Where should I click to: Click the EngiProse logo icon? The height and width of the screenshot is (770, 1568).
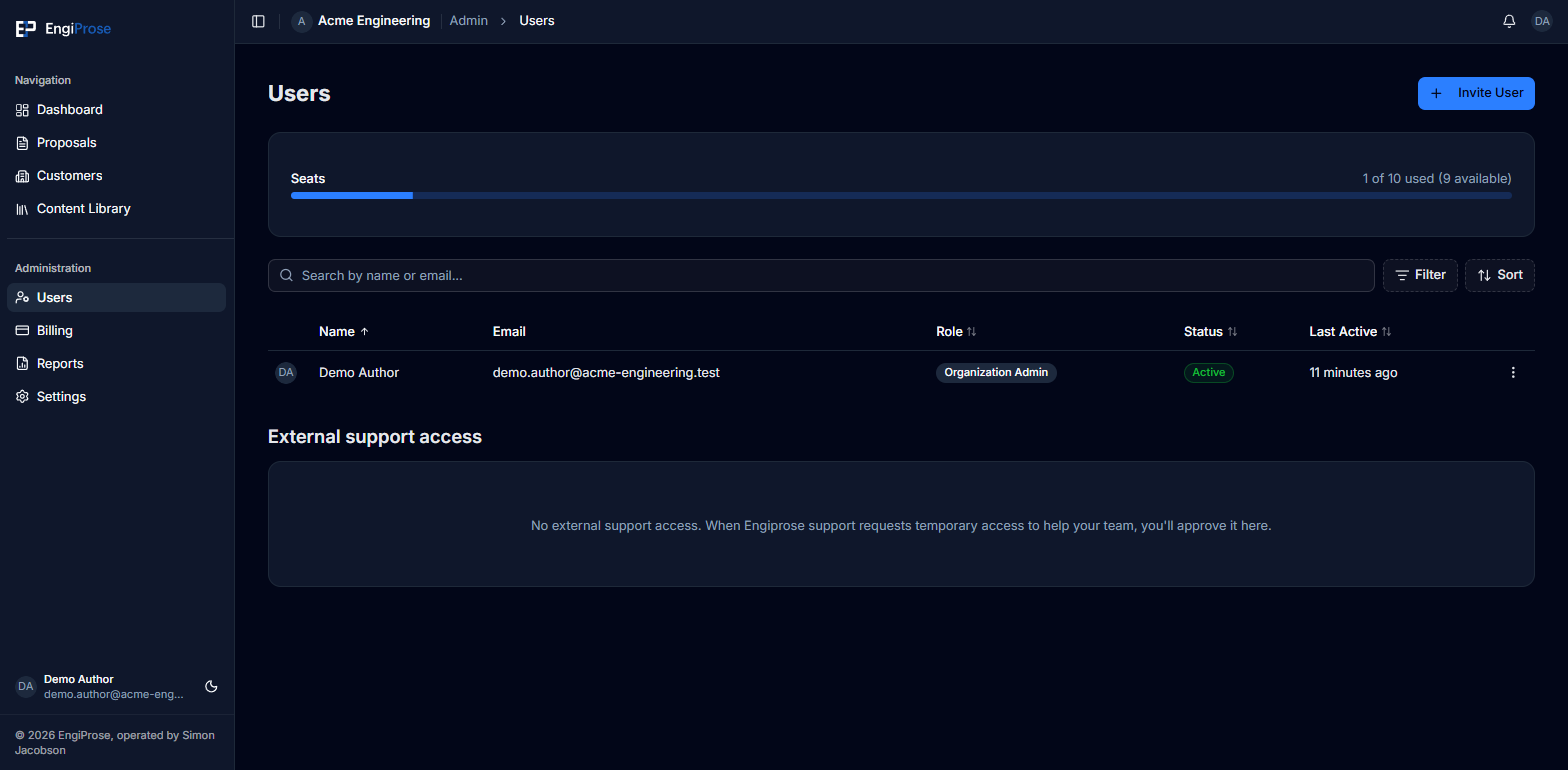26,29
